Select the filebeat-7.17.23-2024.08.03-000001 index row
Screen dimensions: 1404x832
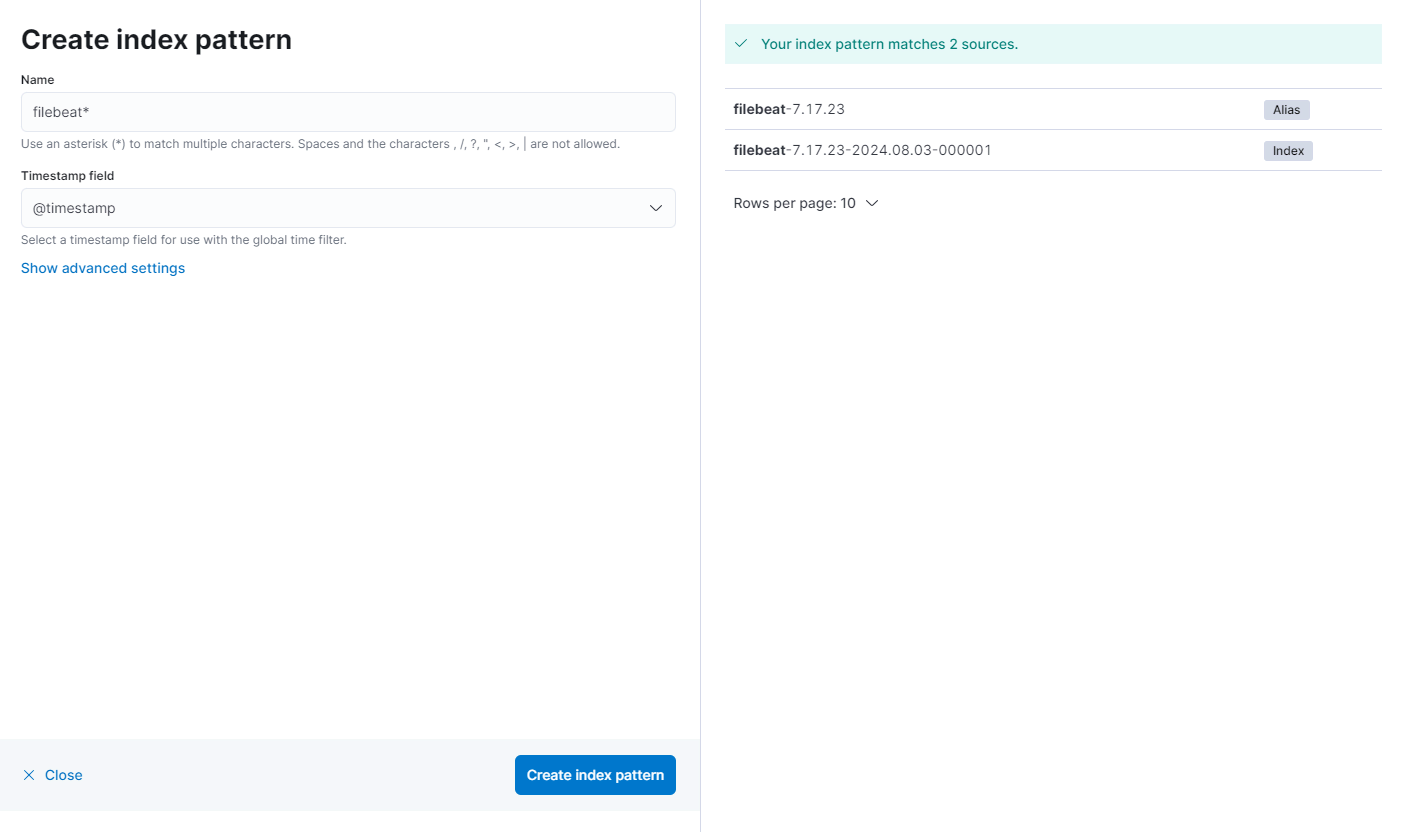click(862, 150)
